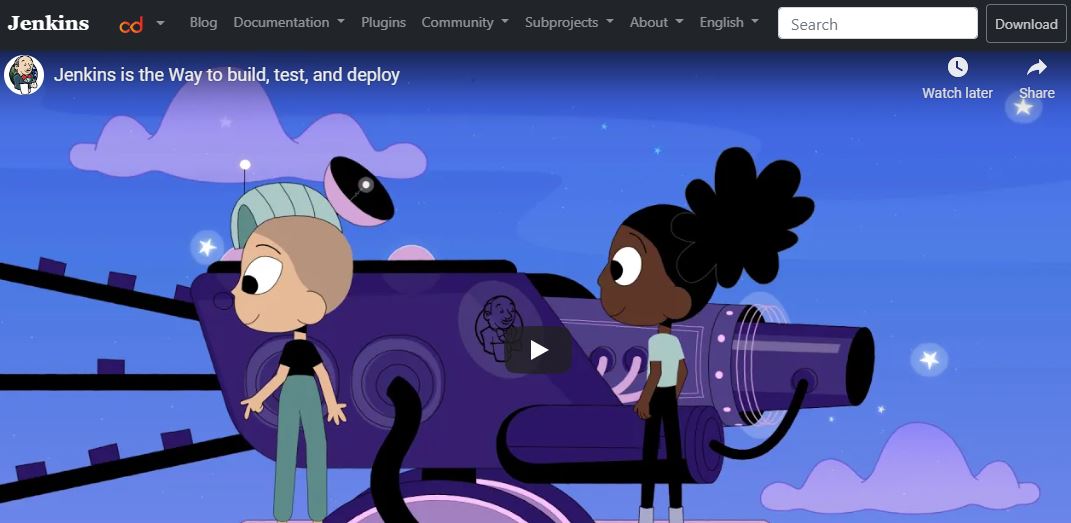Click the Jenkins channel avatar on video
Screen dimensions: 1071x523
pos(24,75)
